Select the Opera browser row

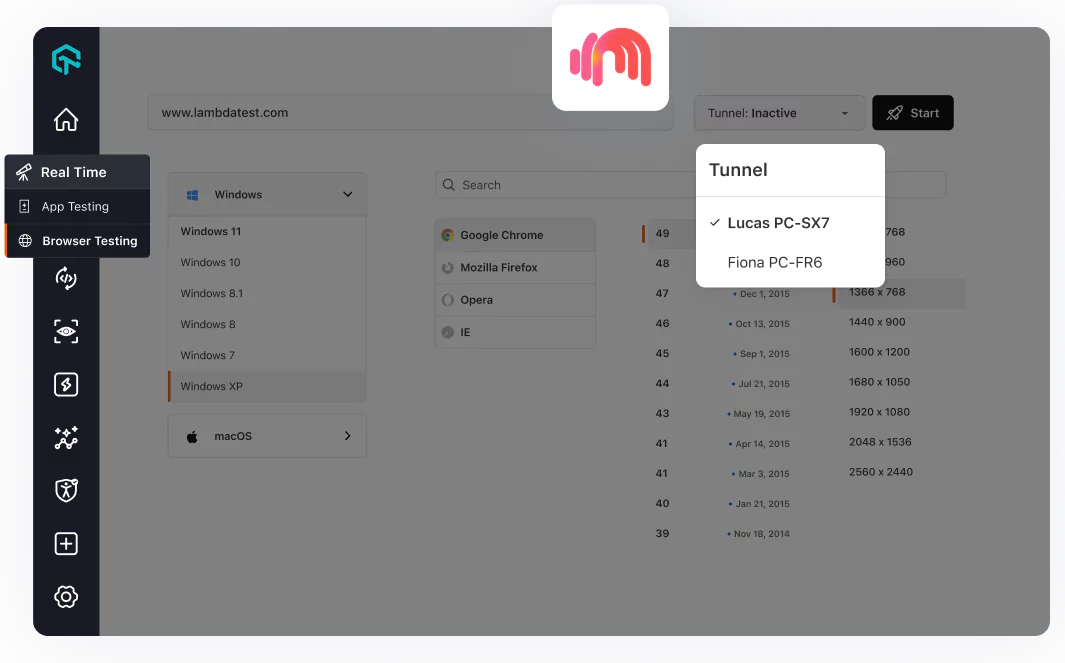click(x=516, y=300)
